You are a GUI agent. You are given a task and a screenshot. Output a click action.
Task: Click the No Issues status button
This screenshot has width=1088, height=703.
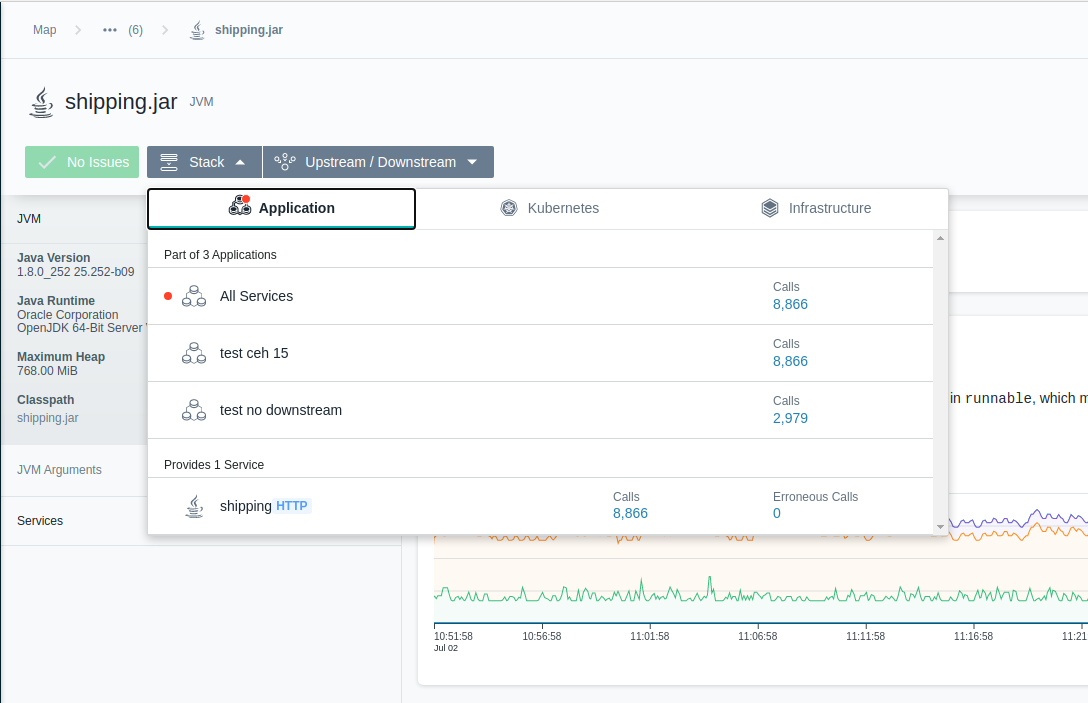pyautogui.click(x=82, y=162)
